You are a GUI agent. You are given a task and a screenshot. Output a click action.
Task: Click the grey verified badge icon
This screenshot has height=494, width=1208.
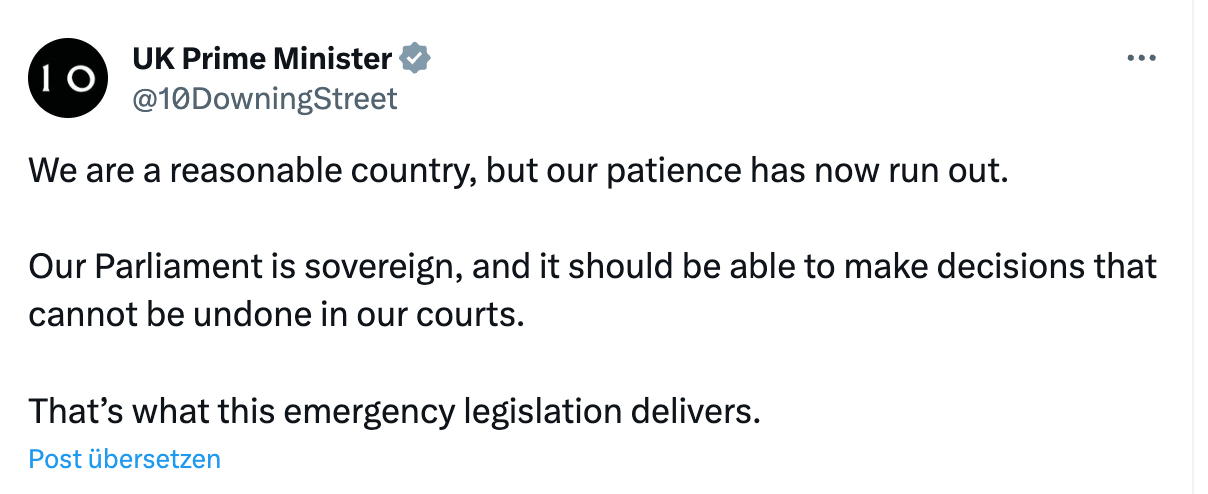click(415, 59)
